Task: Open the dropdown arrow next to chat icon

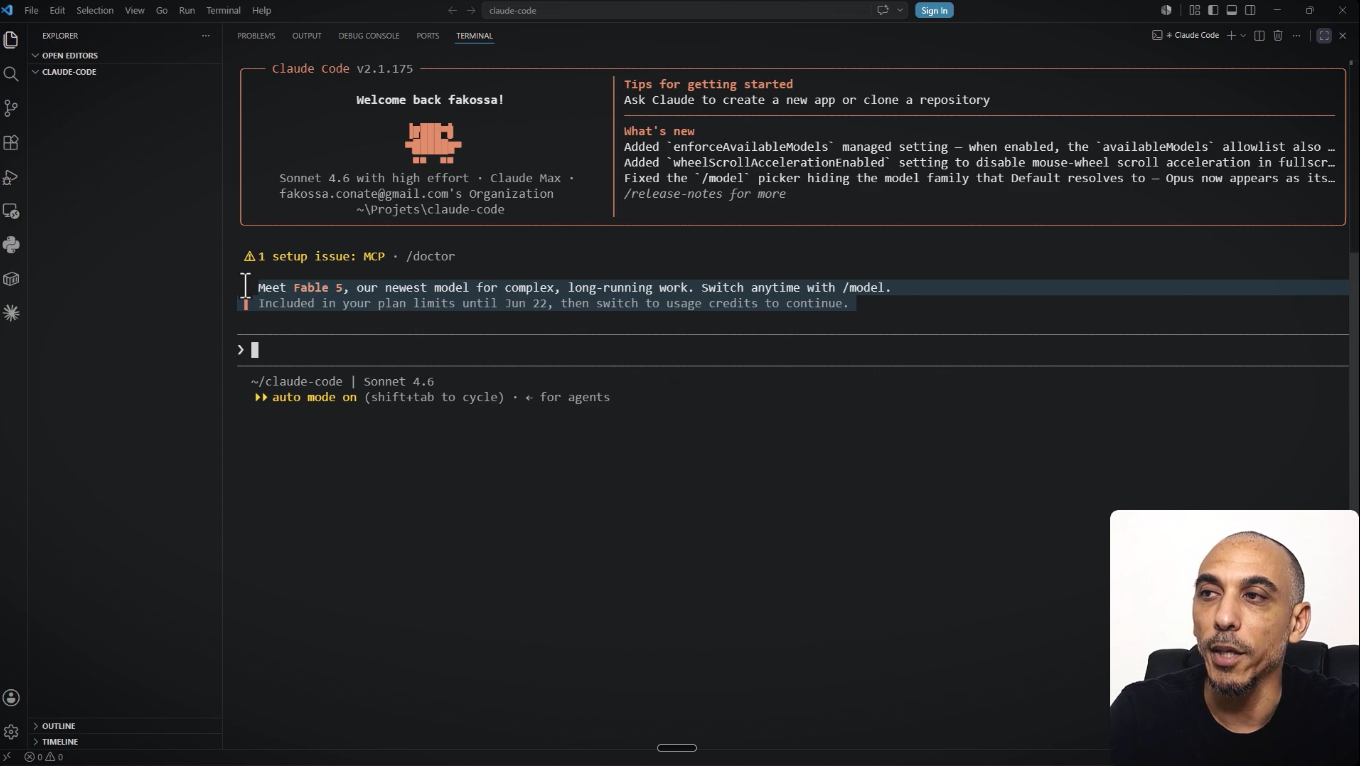Action: pyautogui.click(x=900, y=10)
